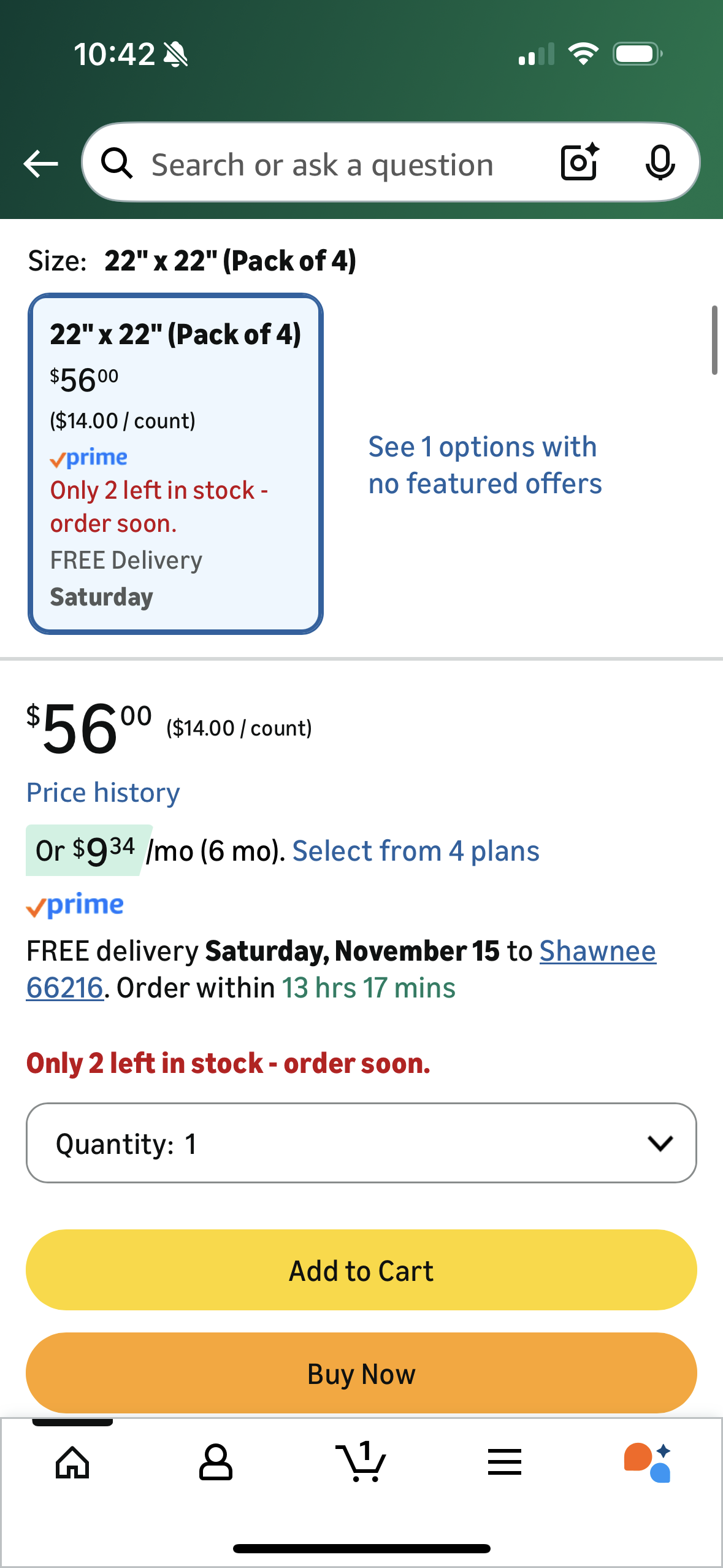Open the hamburger menu icon
Image resolution: width=723 pixels, height=1568 pixels.
coord(504,1462)
